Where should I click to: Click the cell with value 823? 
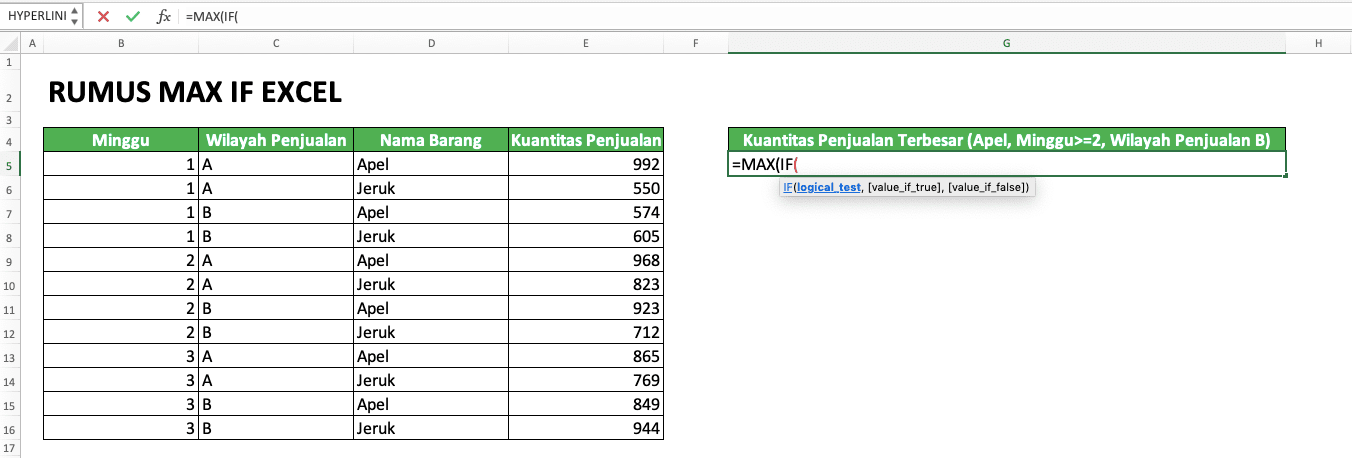(x=585, y=284)
